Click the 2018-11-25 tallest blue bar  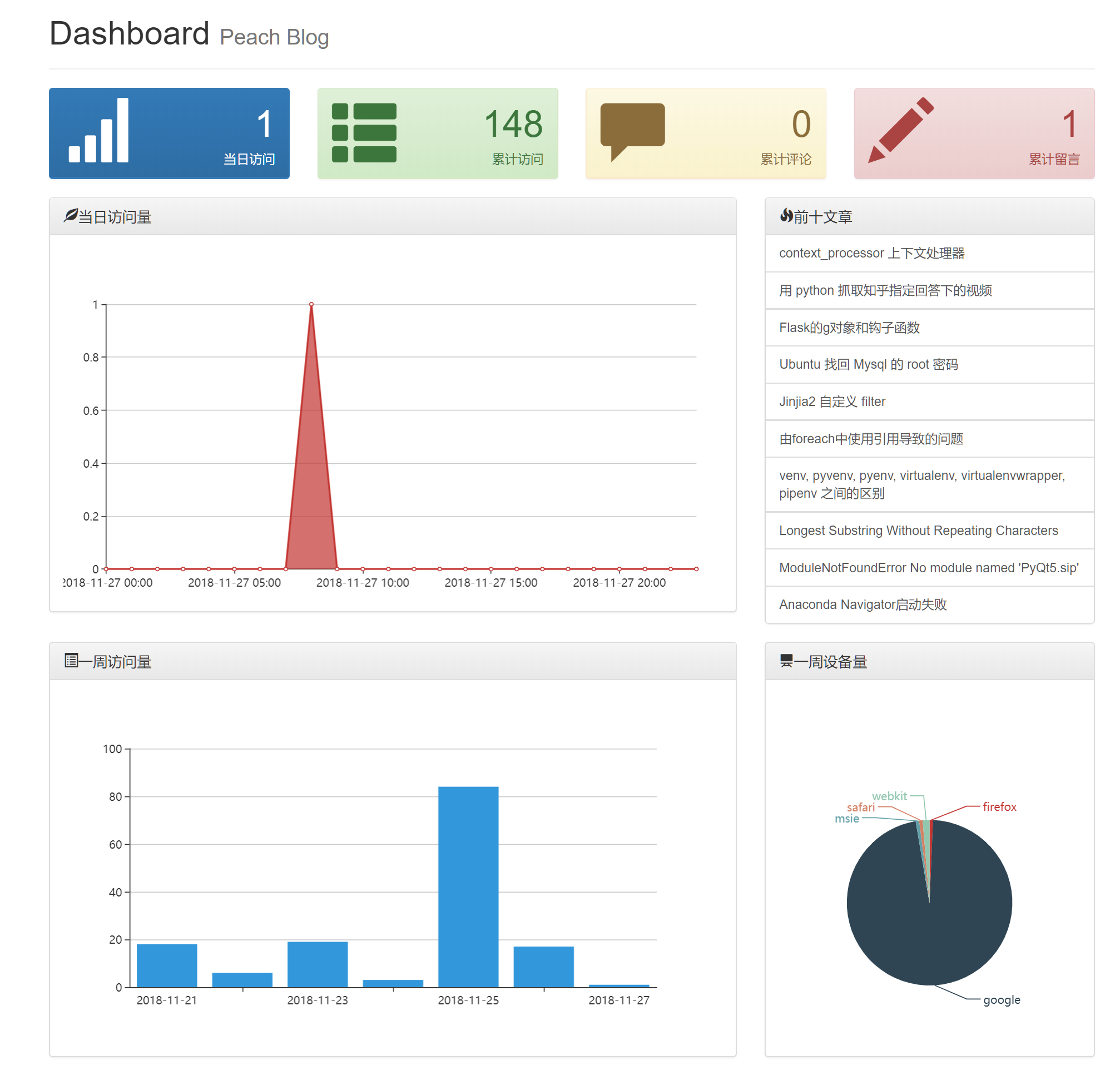tap(468, 885)
